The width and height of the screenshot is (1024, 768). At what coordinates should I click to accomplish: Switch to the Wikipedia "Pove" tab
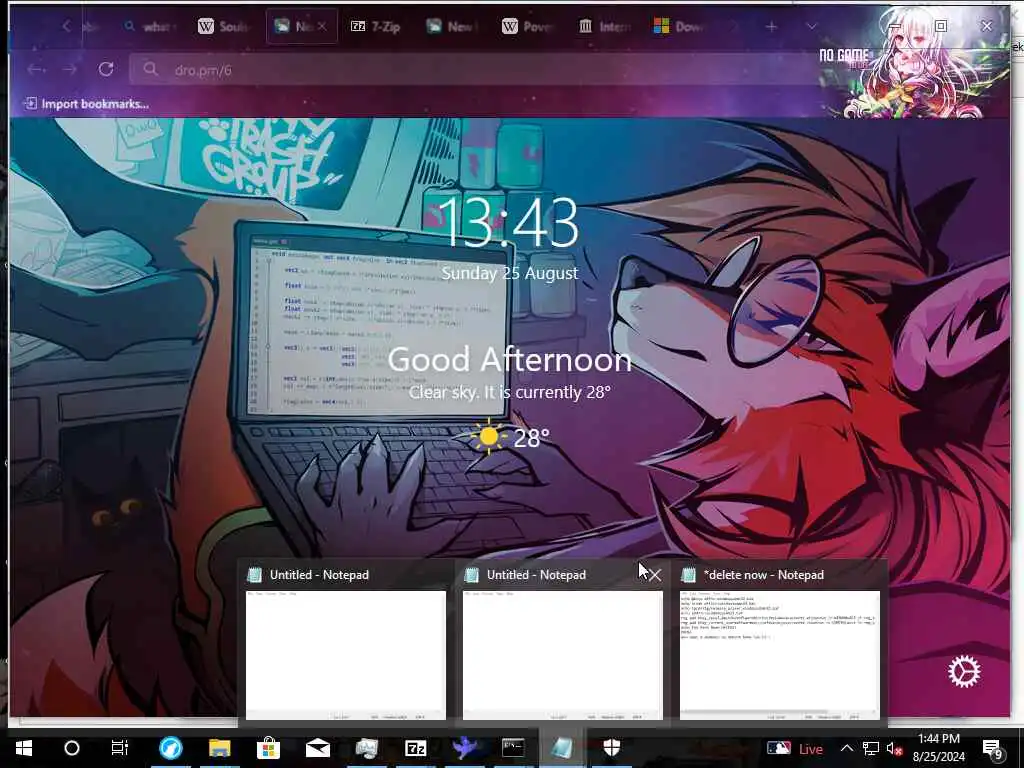tap(528, 26)
